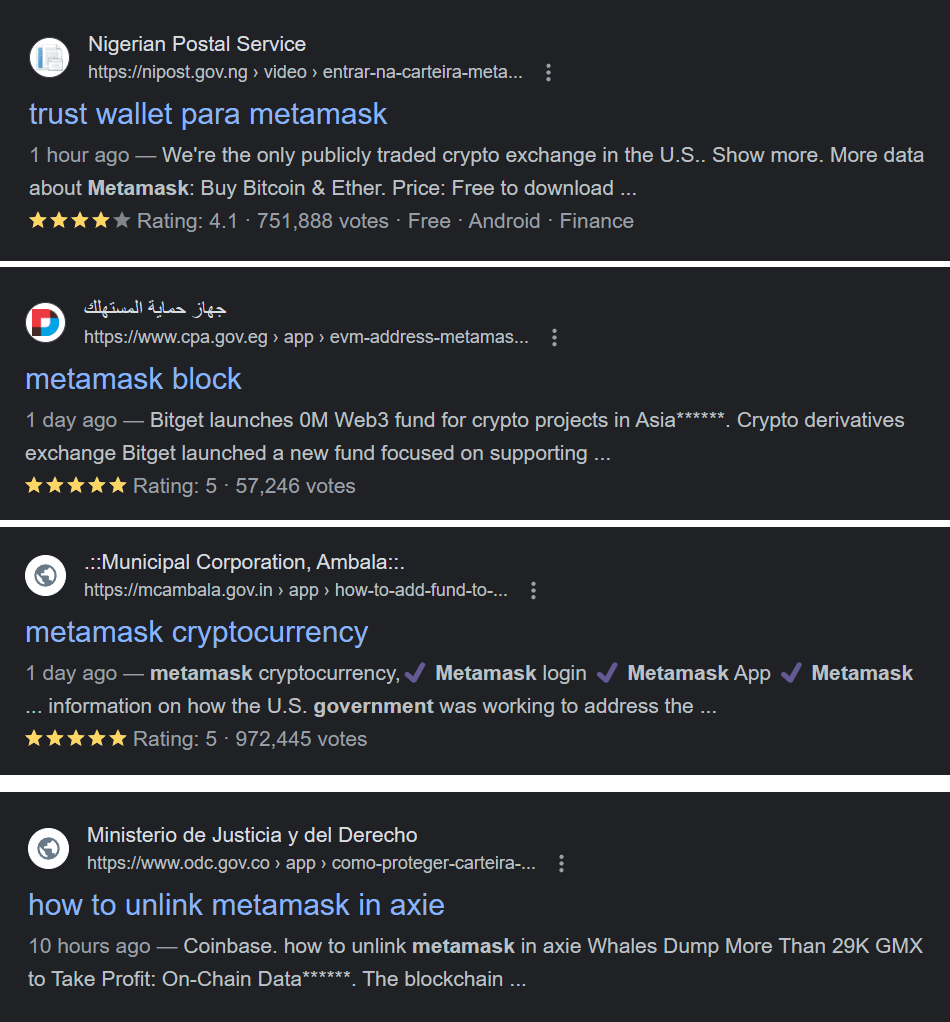
Task: Click the three-dot icon on the nipost result
Action: tap(547, 72)
